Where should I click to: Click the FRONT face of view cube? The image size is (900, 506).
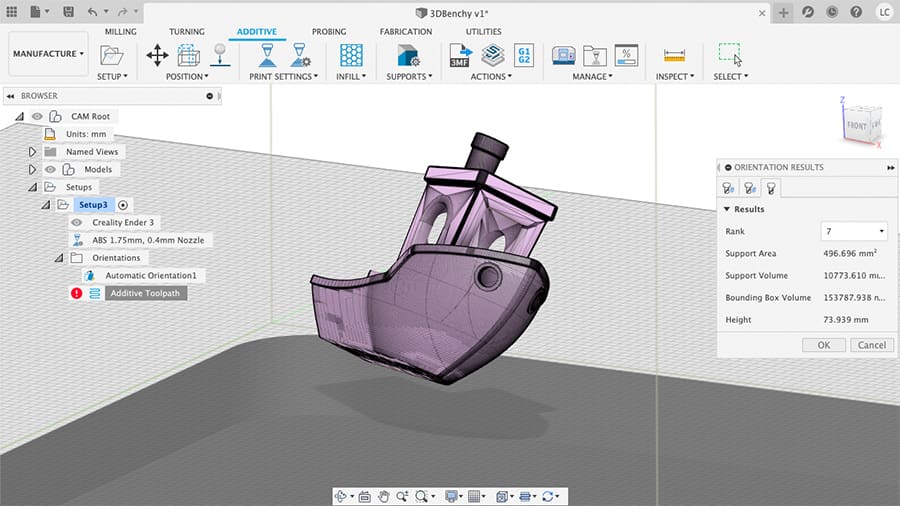tap(856, 125)
